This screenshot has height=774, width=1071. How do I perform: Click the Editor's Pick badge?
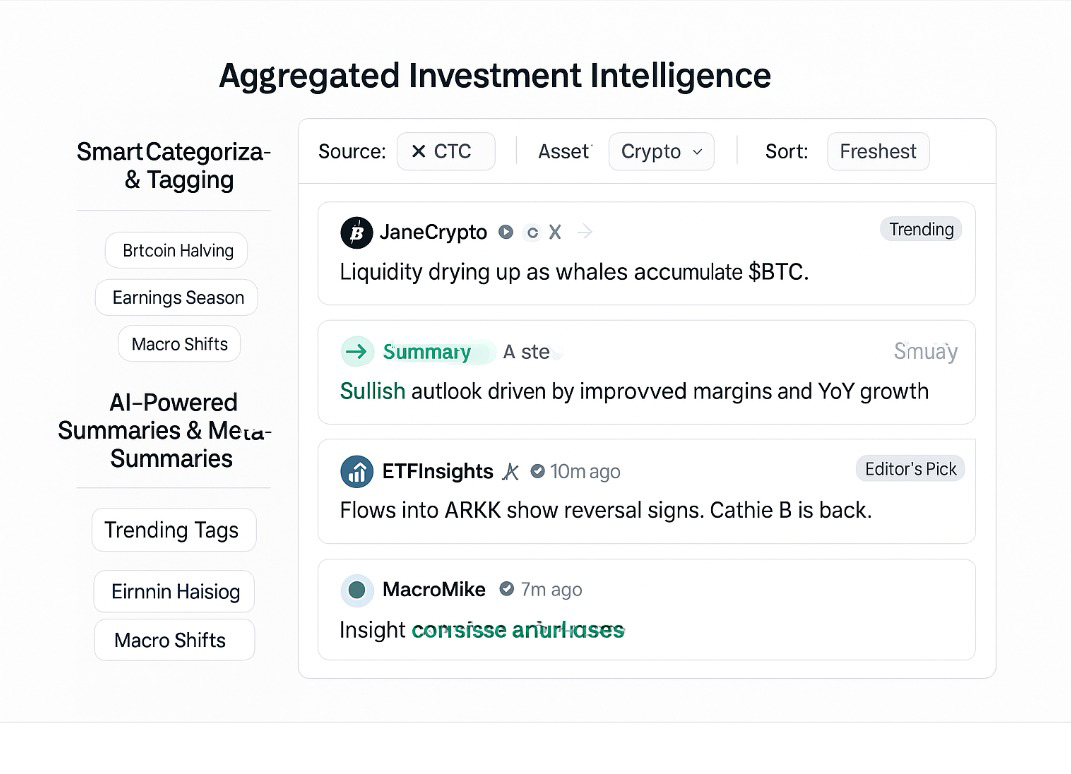click(x=910, y=469)
